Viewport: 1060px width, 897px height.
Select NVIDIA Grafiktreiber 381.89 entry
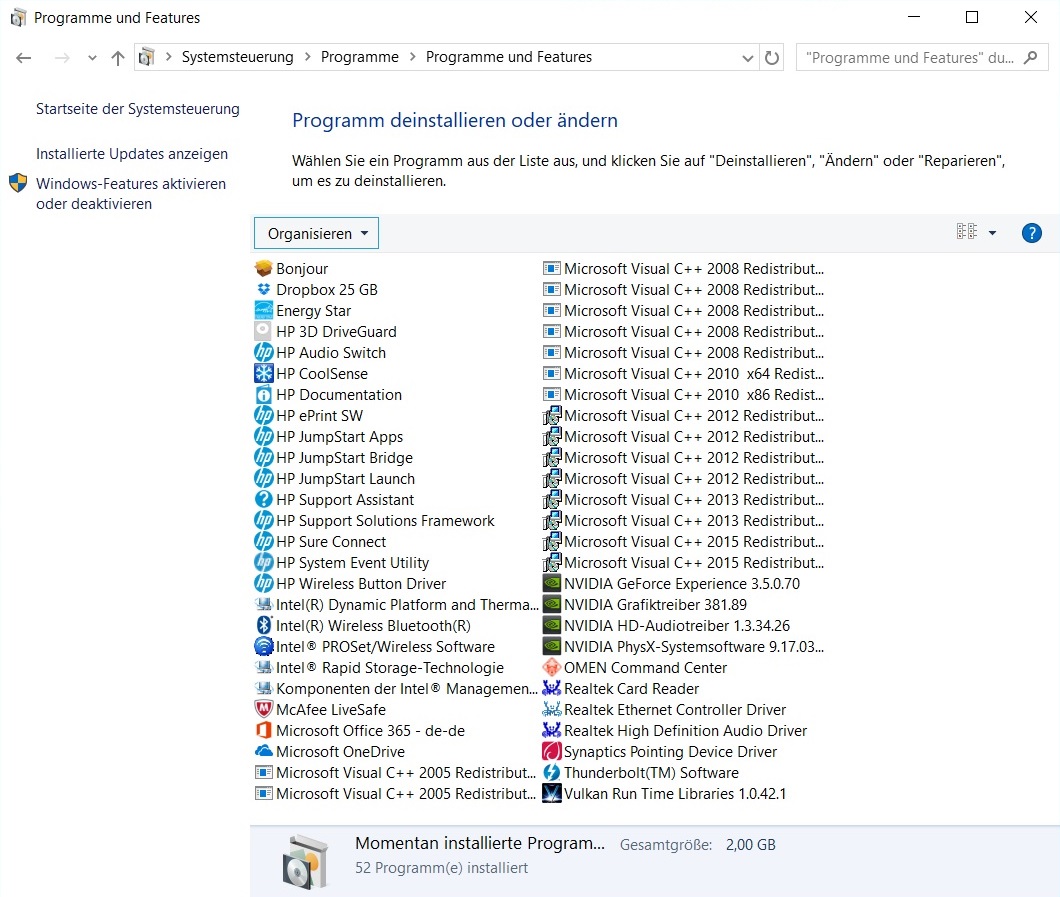pos(645,604)
